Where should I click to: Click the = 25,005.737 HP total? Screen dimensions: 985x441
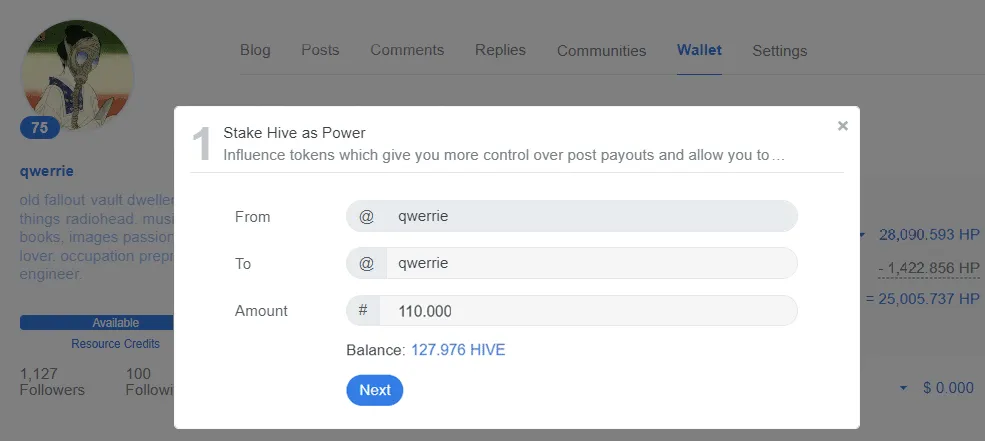pyautogui.click(x=923, y=298)
